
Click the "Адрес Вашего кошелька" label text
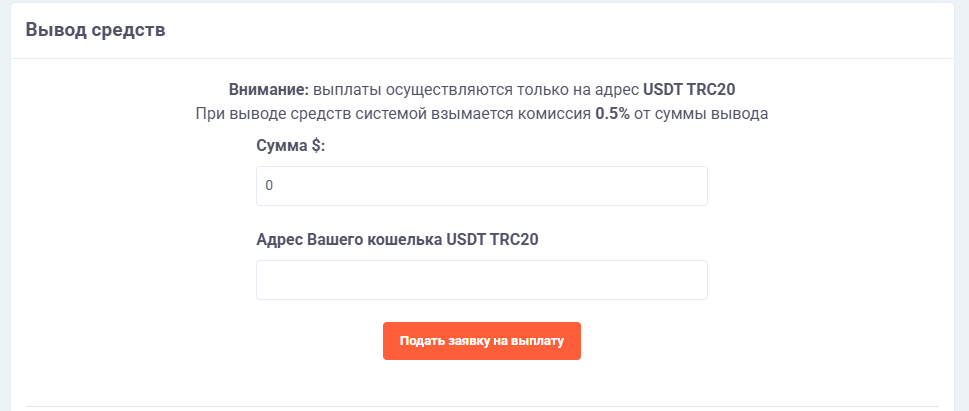350,239
